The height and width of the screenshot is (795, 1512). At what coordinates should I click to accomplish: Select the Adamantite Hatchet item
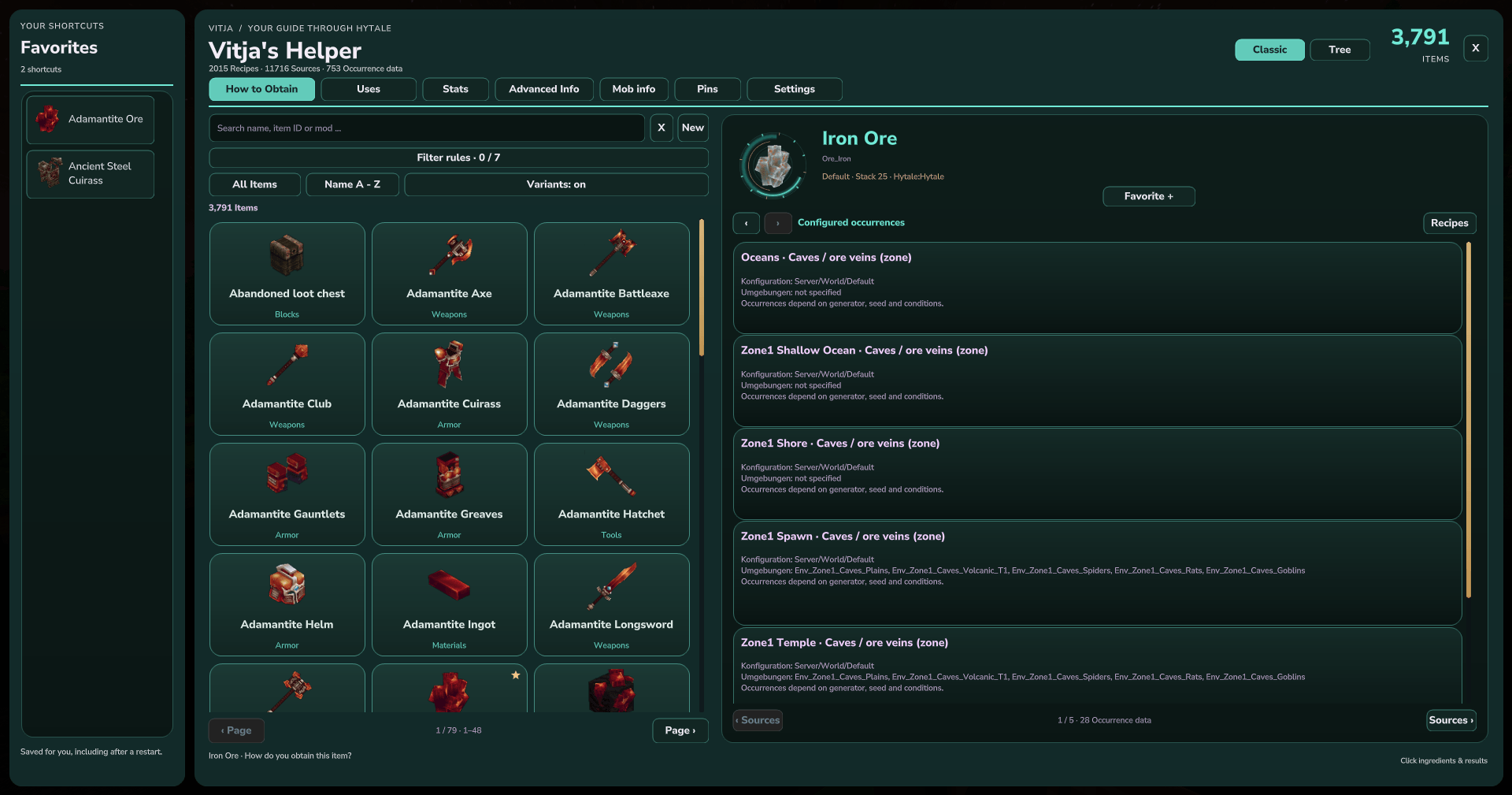(x=612, y=494)
